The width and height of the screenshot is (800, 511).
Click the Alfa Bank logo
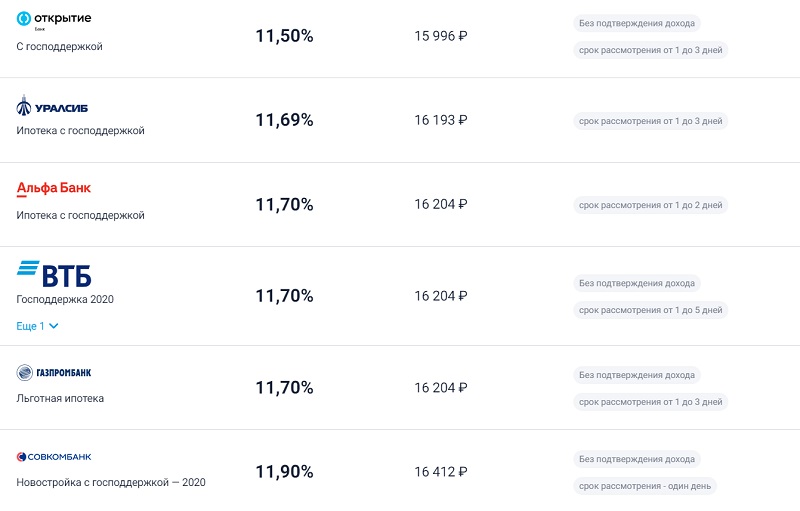[54, 188]
